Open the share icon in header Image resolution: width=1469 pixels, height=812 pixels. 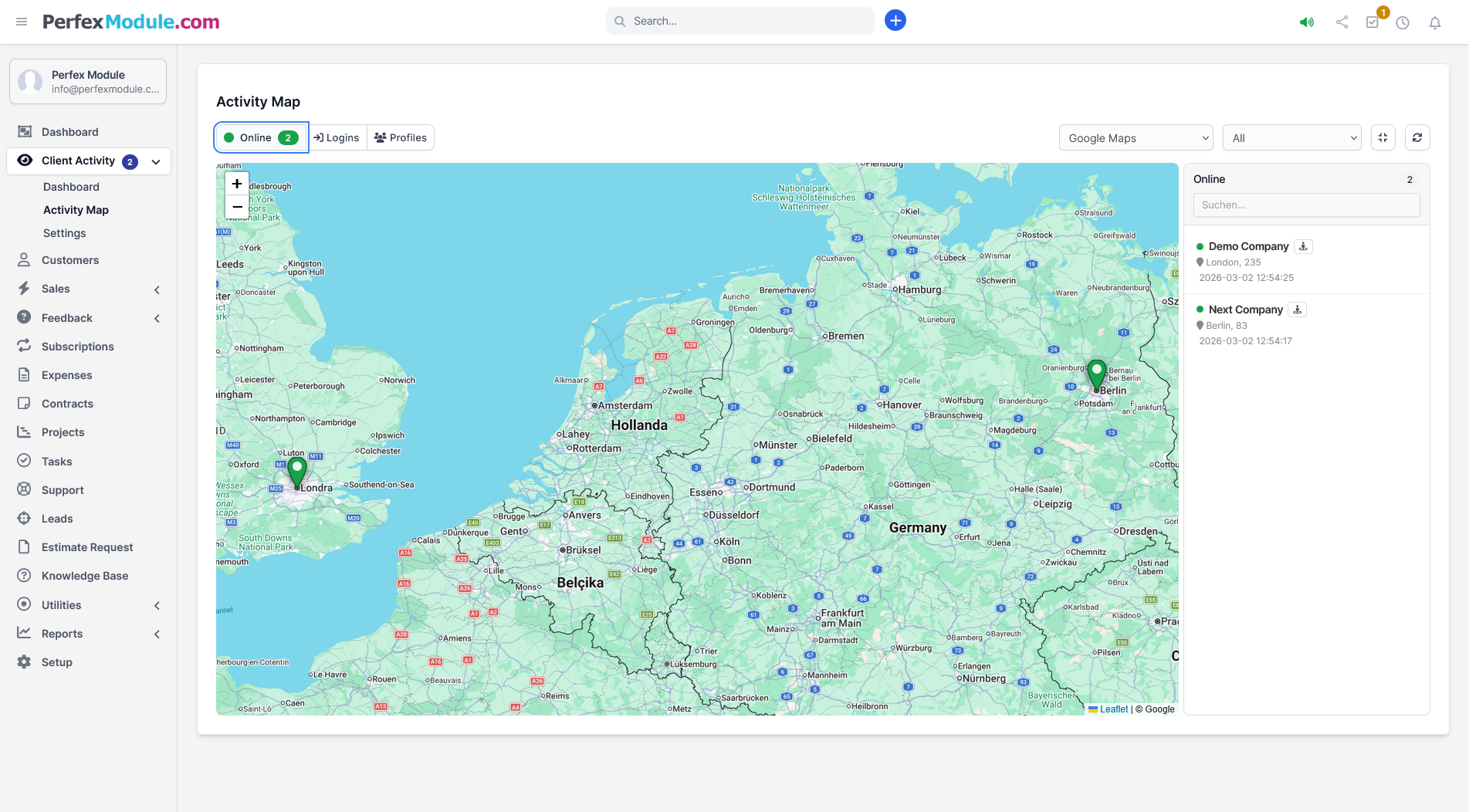pyautogui.click(x=1342, y=22)
